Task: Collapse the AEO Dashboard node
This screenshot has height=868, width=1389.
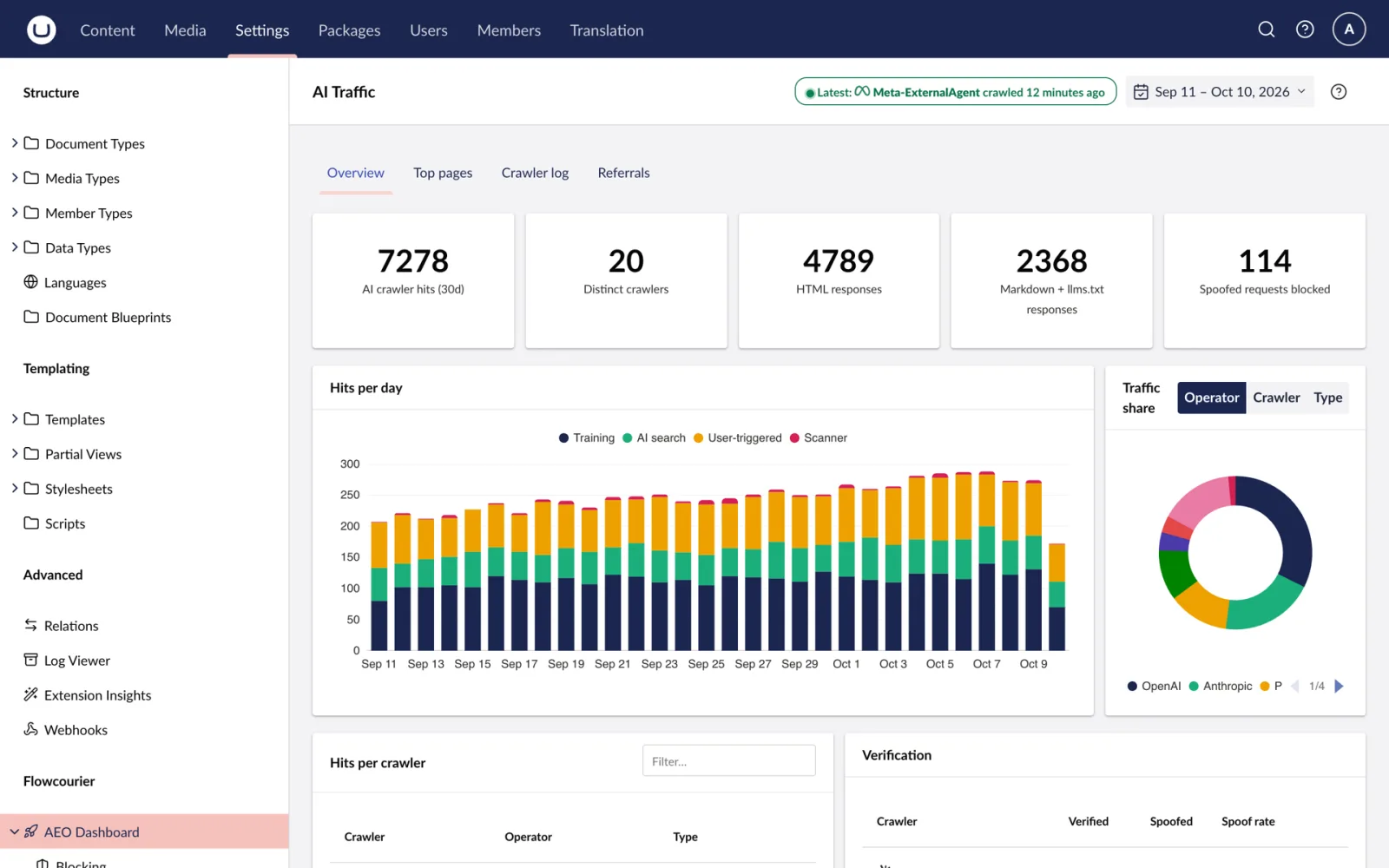Action: click(14, 832)
